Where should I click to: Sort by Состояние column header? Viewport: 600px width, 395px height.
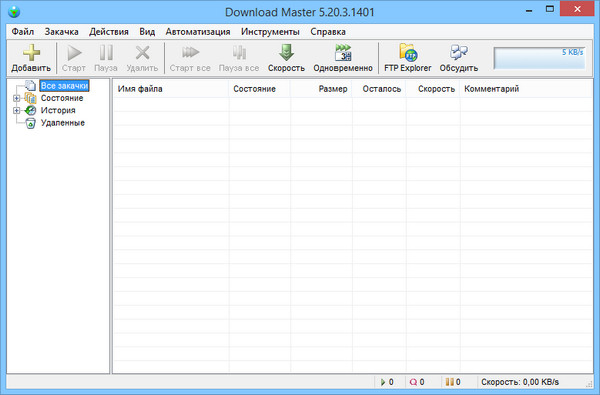[x=259, y=89]
